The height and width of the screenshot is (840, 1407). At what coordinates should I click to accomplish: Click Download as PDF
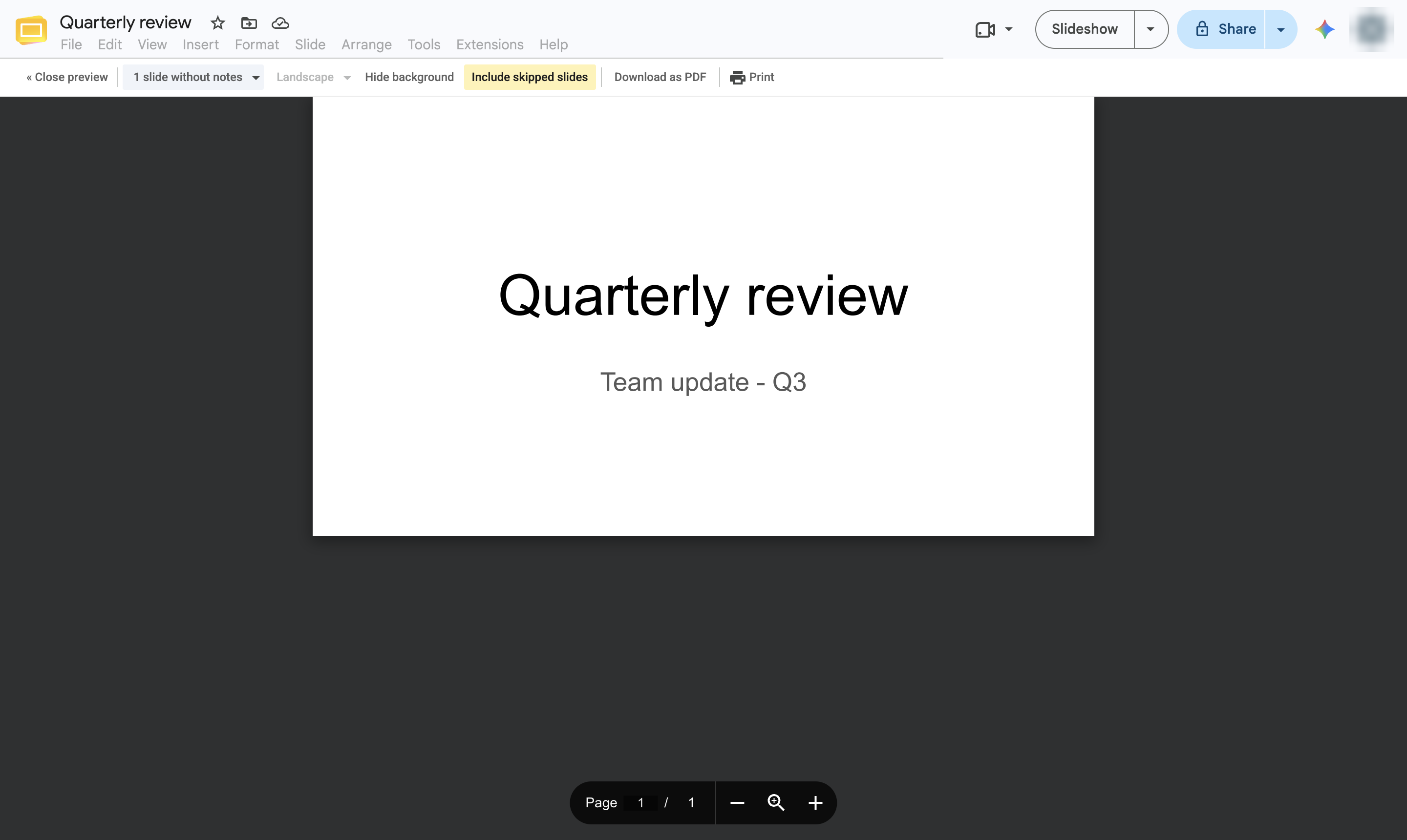point(660,77)
